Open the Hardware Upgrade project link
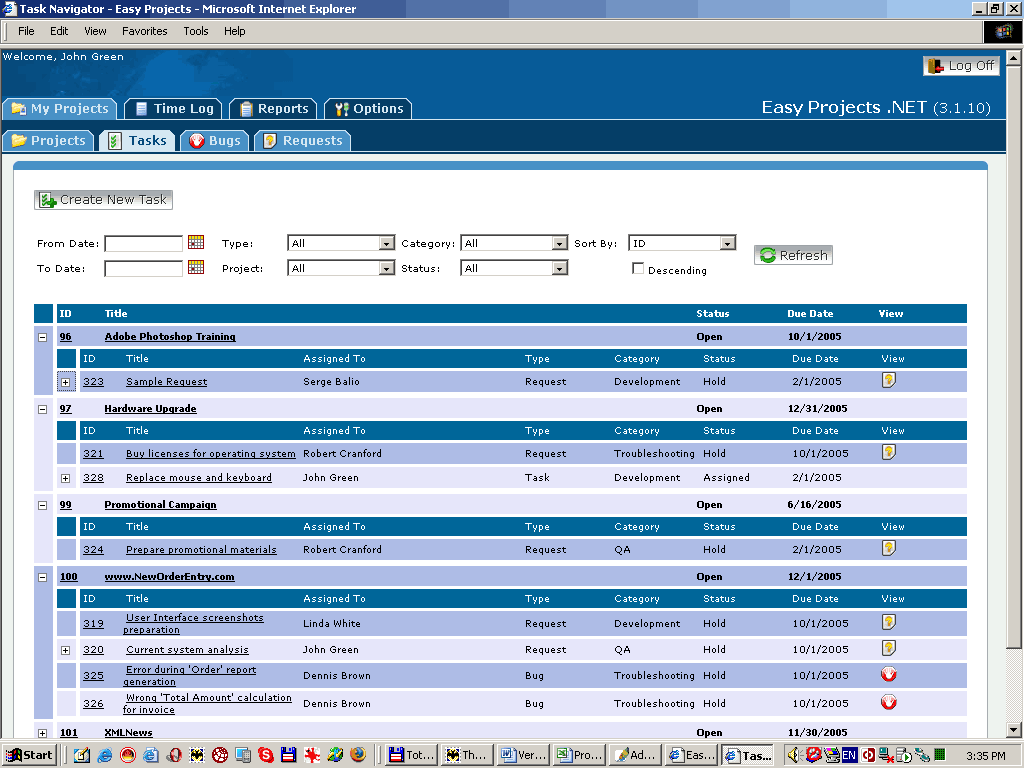This screenshot has height=768, width=1024. 150,409
